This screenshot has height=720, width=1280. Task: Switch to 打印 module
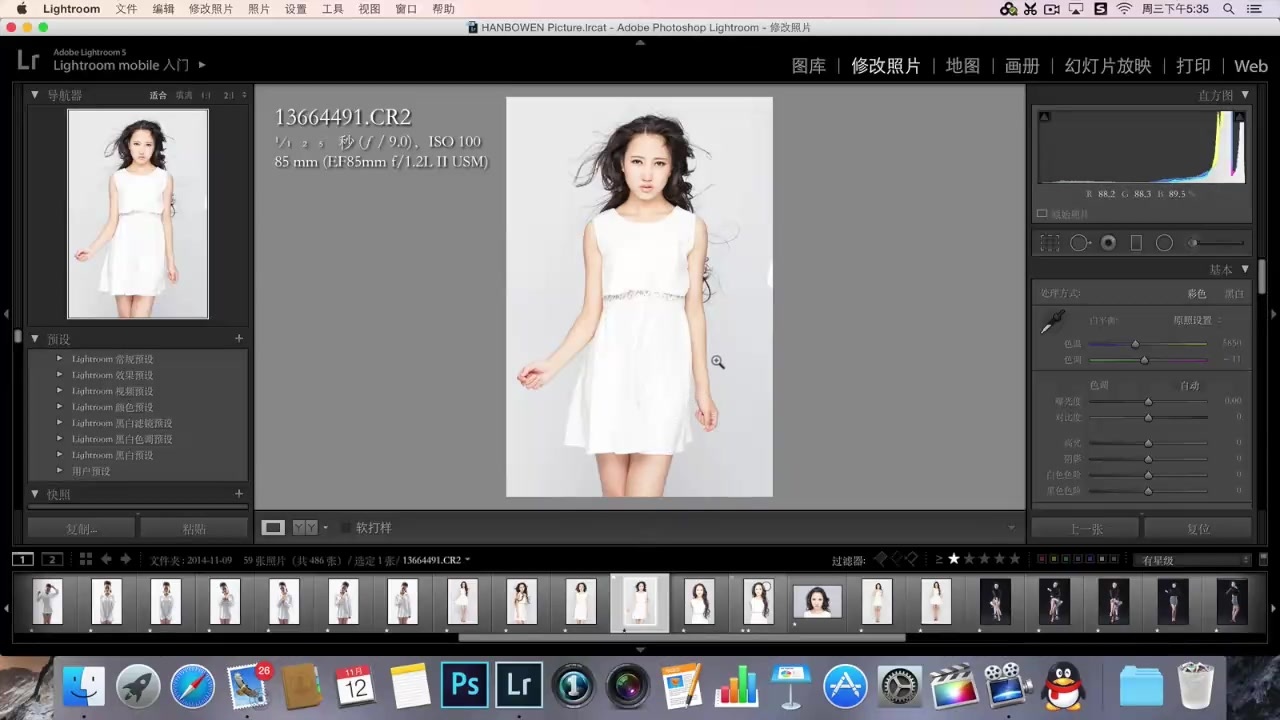[1193, 66]
